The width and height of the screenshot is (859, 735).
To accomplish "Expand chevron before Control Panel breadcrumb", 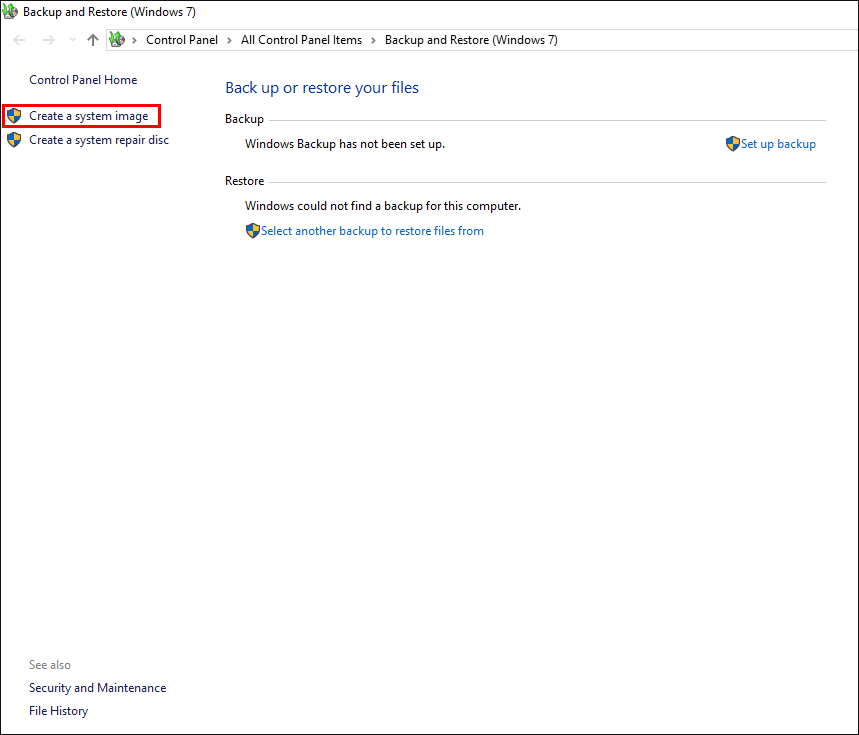I will pos(134,40).
